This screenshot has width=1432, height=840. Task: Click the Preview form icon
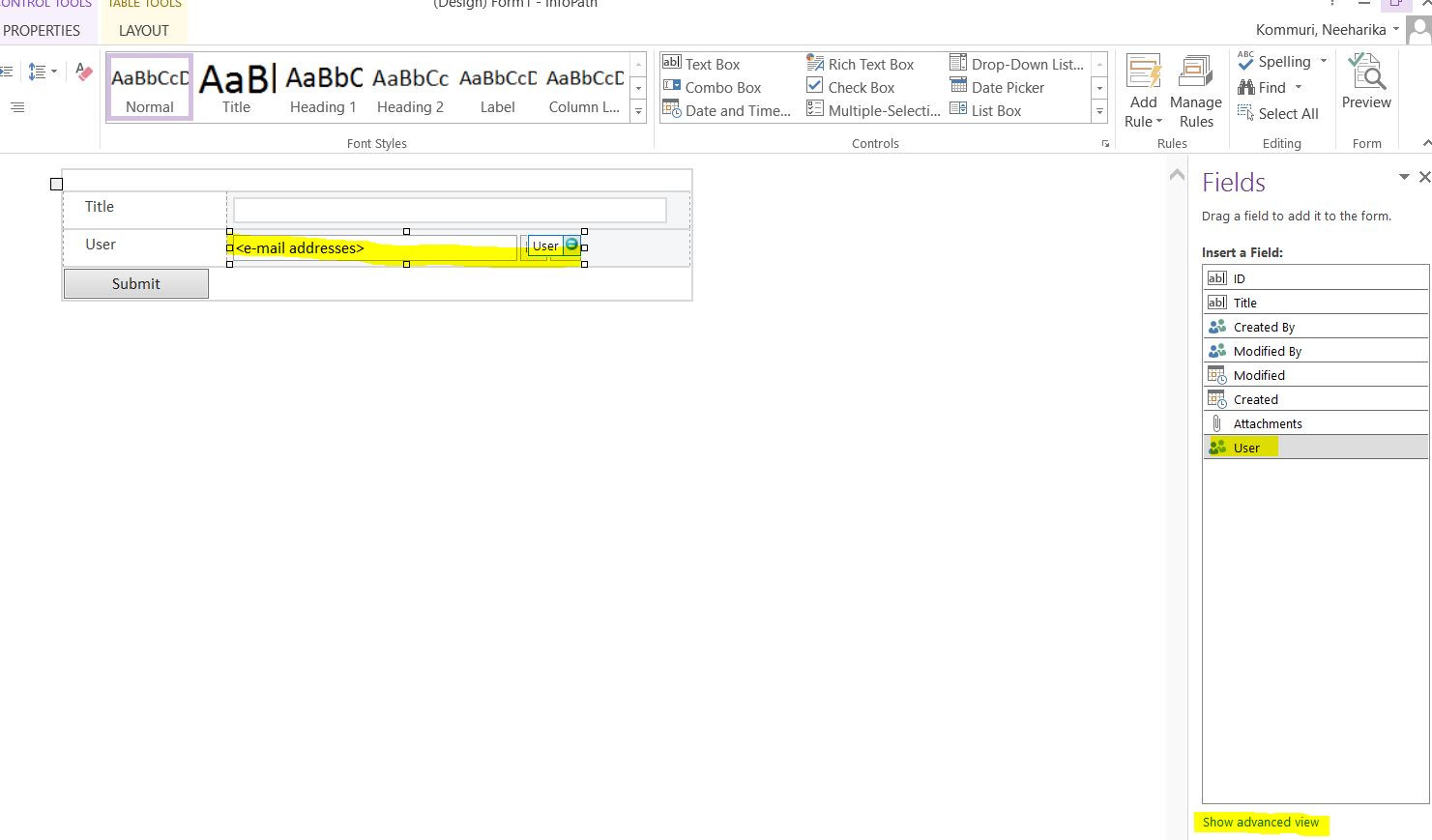(x=1366, y=73)
